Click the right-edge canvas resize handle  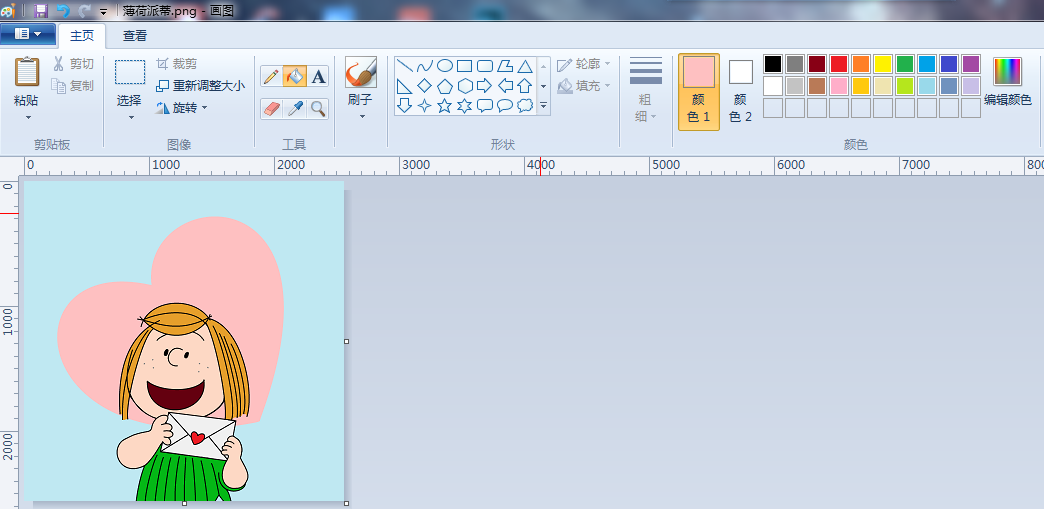[x=346, y=341]
